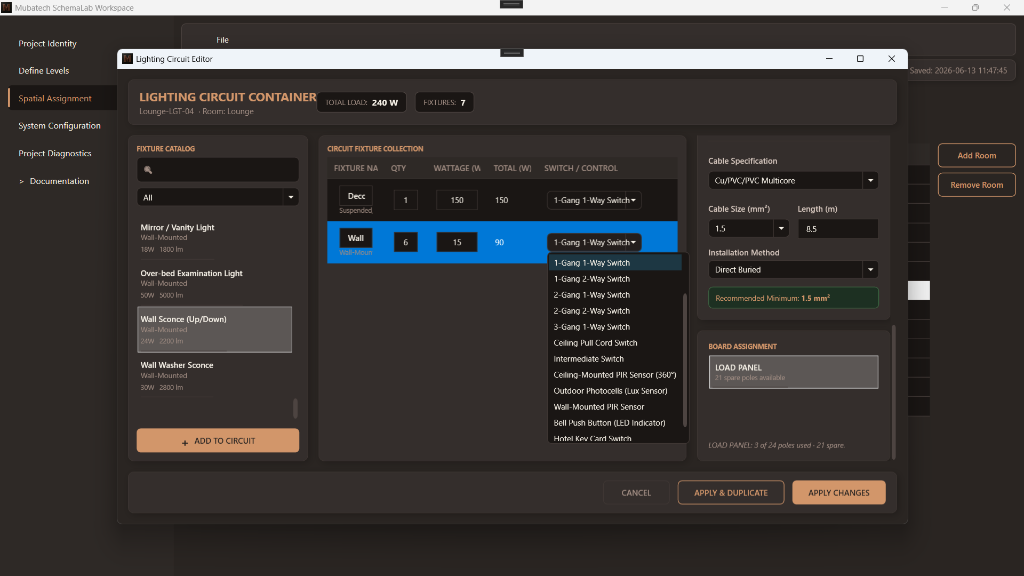Image resolution: width=1024 pixels, height=576 pixels.
Task: Choose Bell Push Button (LED Indicator) option
Action: 615,423
